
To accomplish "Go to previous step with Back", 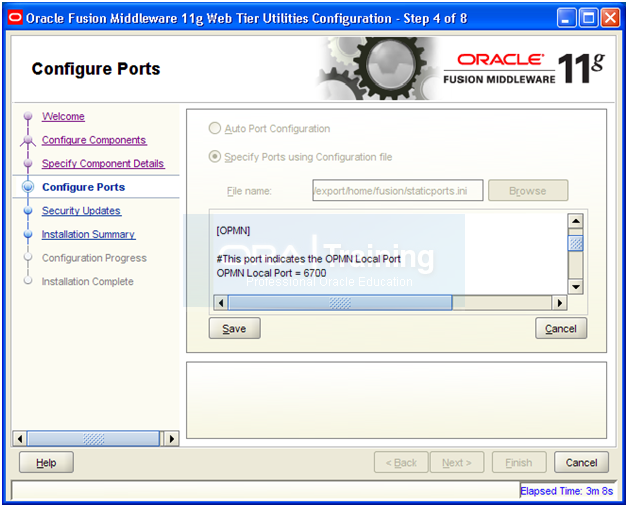I will click(x=401, y=463).
